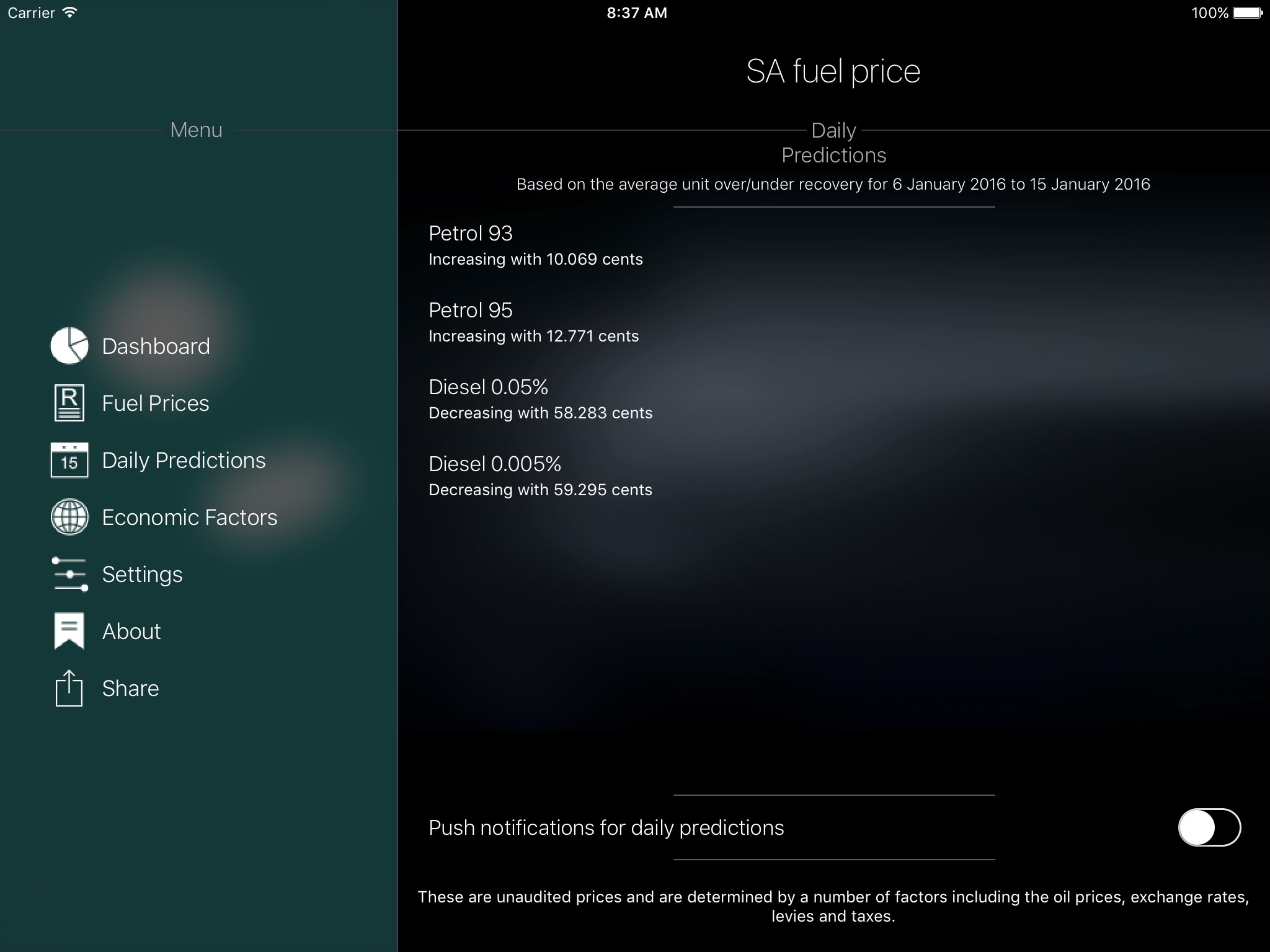1270x952 pixels.
Task: Open Economic Factors menu label
Action: coord(189,518)
